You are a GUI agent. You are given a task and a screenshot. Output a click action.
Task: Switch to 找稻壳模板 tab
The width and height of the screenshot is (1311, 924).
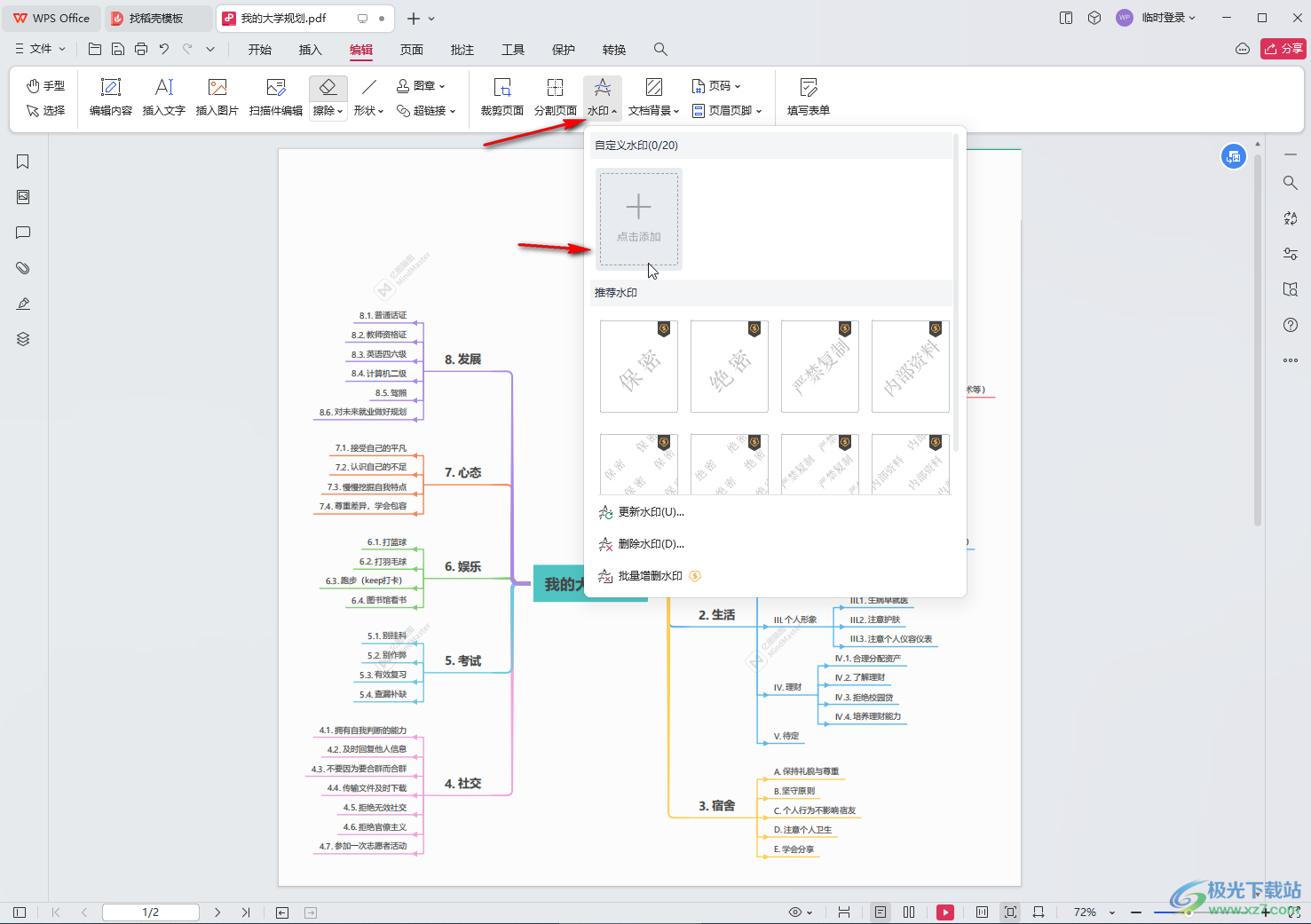(x=157, y=18)
